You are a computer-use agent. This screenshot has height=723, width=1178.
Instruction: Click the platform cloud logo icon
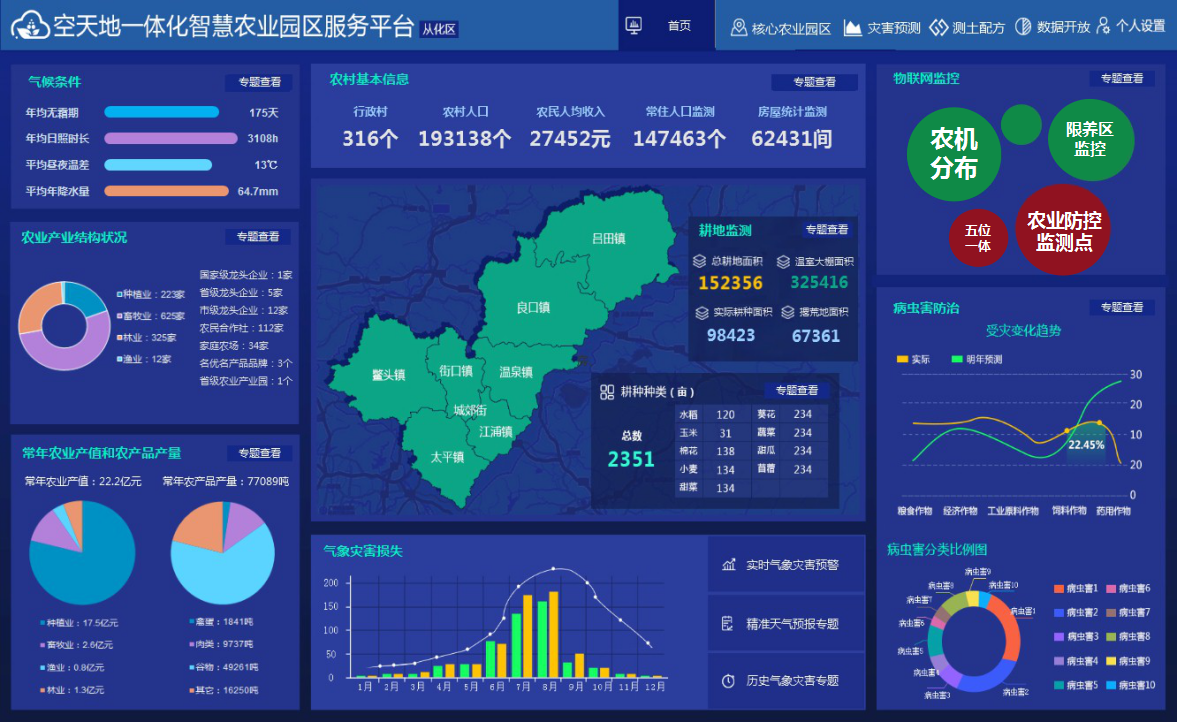tap(30, 26)
